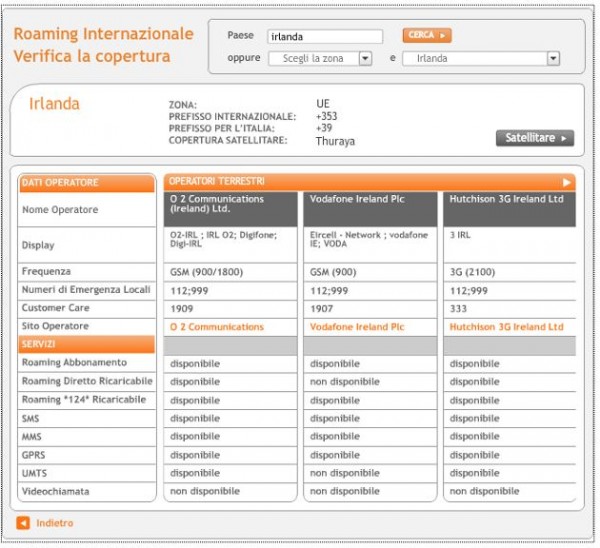Click the customer care number 333
Viewport: 600px width, 548px height.
[x=458, y=308]
